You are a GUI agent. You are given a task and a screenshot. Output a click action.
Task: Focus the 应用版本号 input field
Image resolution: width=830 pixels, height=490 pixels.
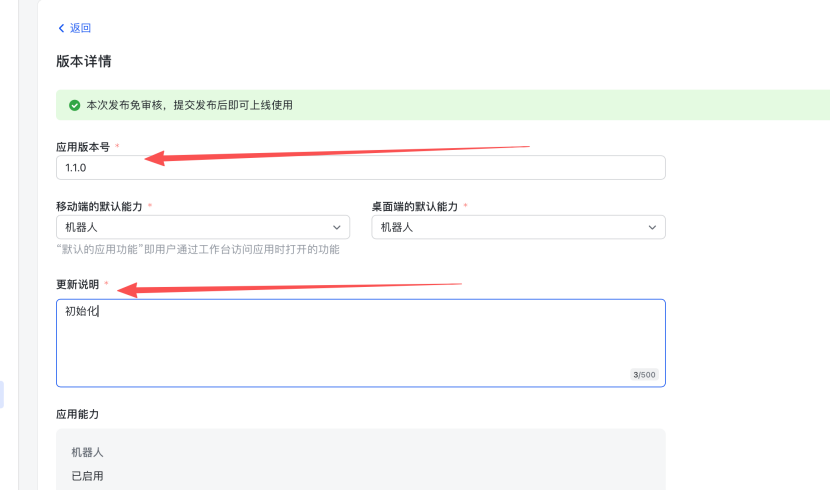pos(360,168)
